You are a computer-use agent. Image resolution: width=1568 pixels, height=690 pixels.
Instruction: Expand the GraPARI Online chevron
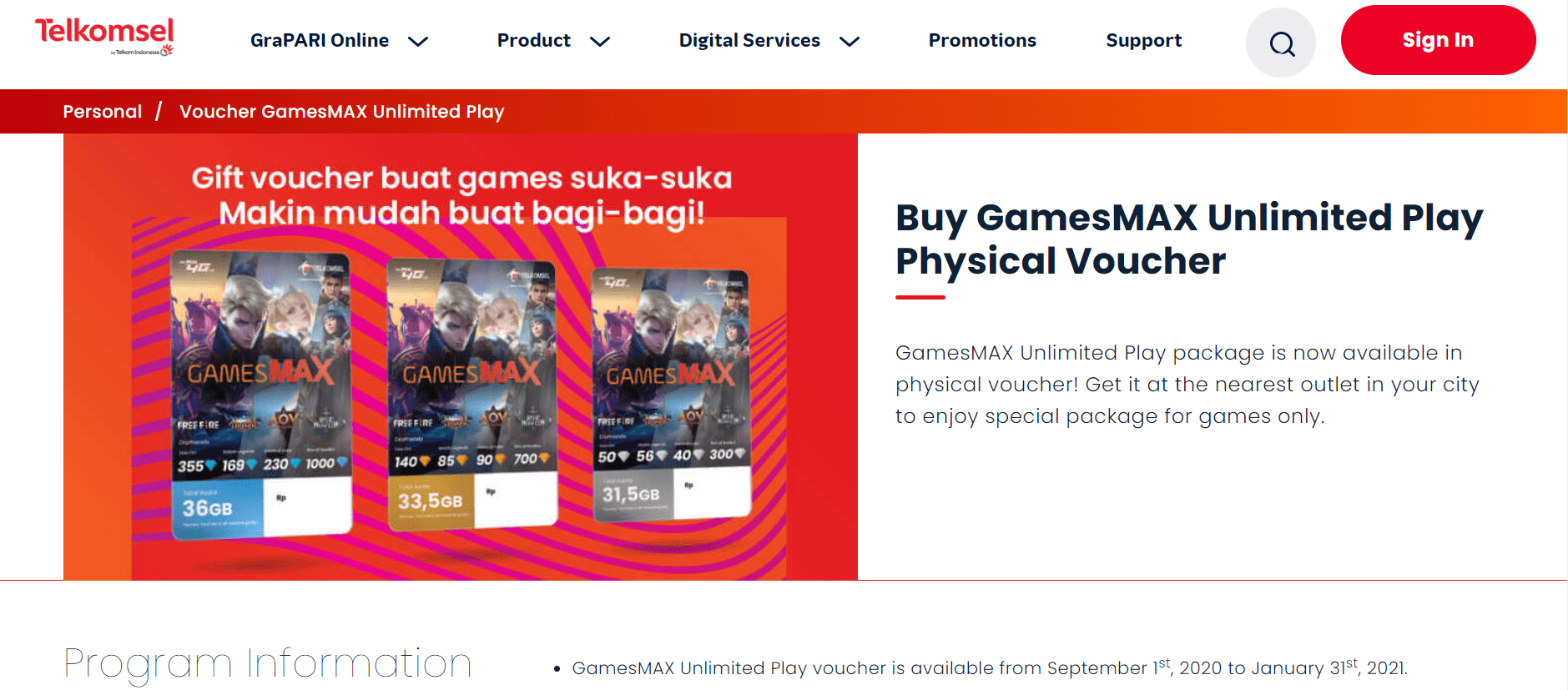418,42
